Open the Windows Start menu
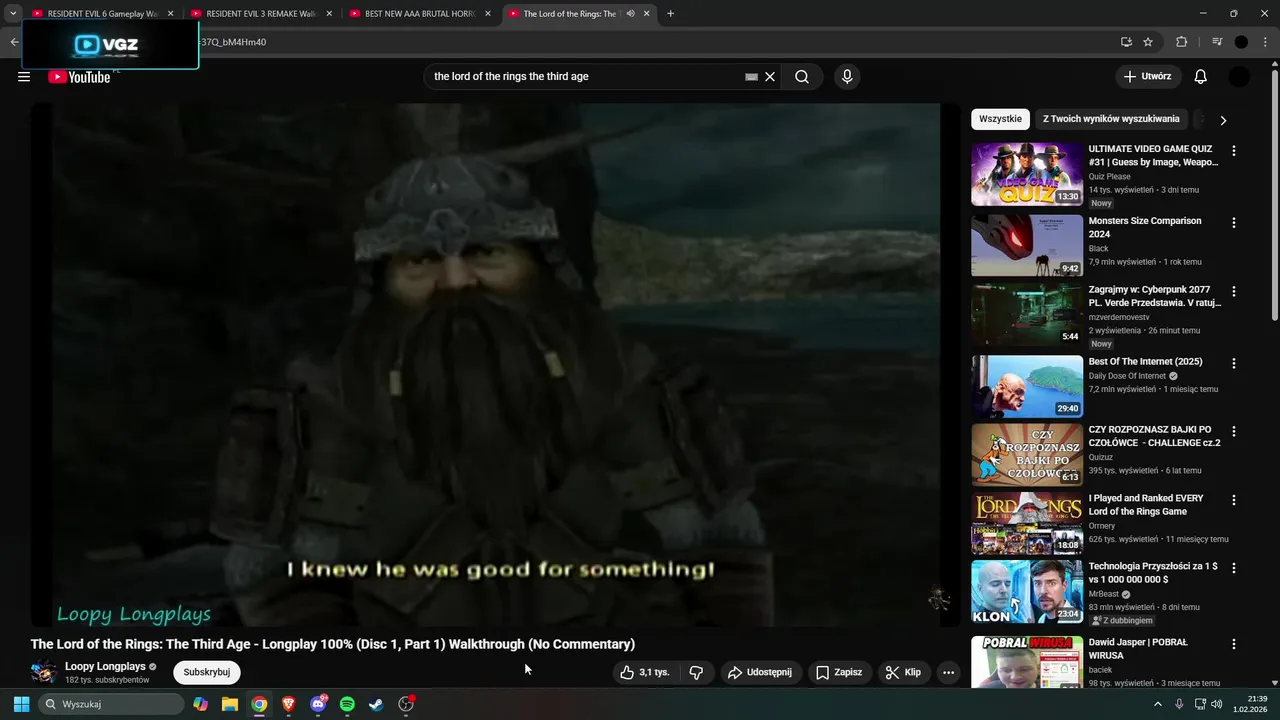Image resolution: width=1280 pixels, height=720 pixels. 21,704
